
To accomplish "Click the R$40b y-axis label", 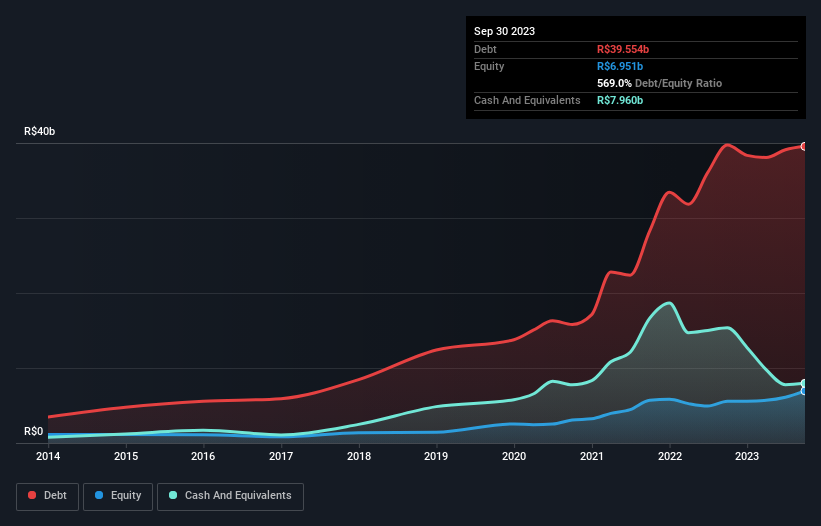I will [x=39, y=131].
